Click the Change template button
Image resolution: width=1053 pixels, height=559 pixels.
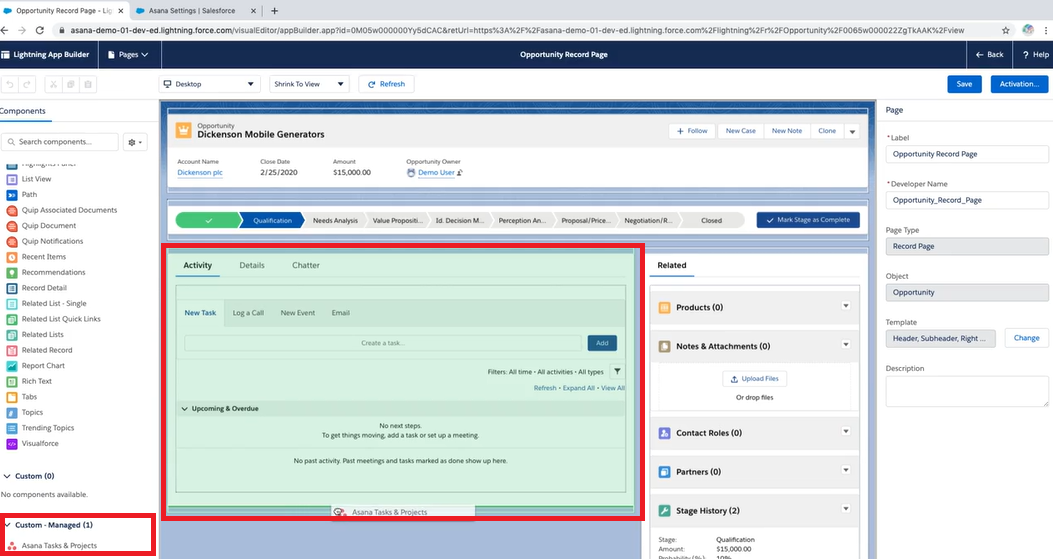1026,338
